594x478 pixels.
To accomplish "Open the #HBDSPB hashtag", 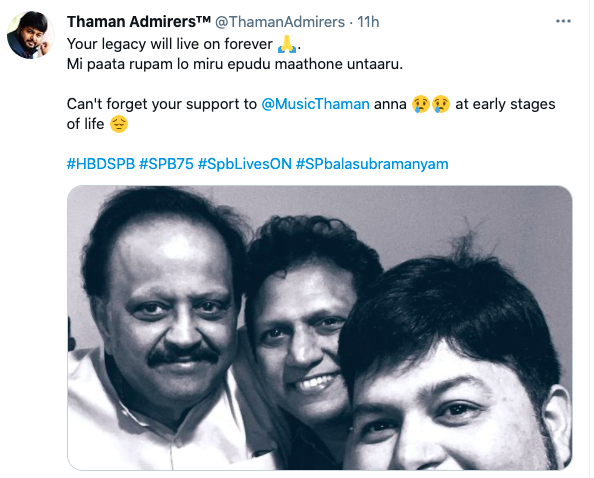I will point(101,164).
